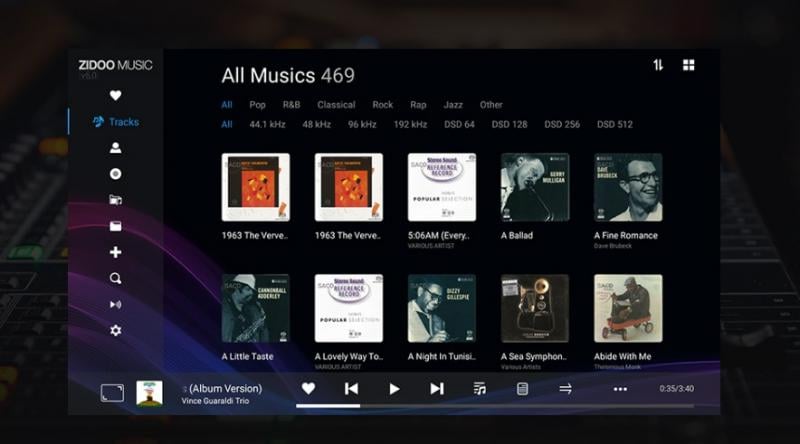The height and width of the screenshot is (444, 800).
Task: Click the All Musics 469 heading
Action: coord(288,76)
